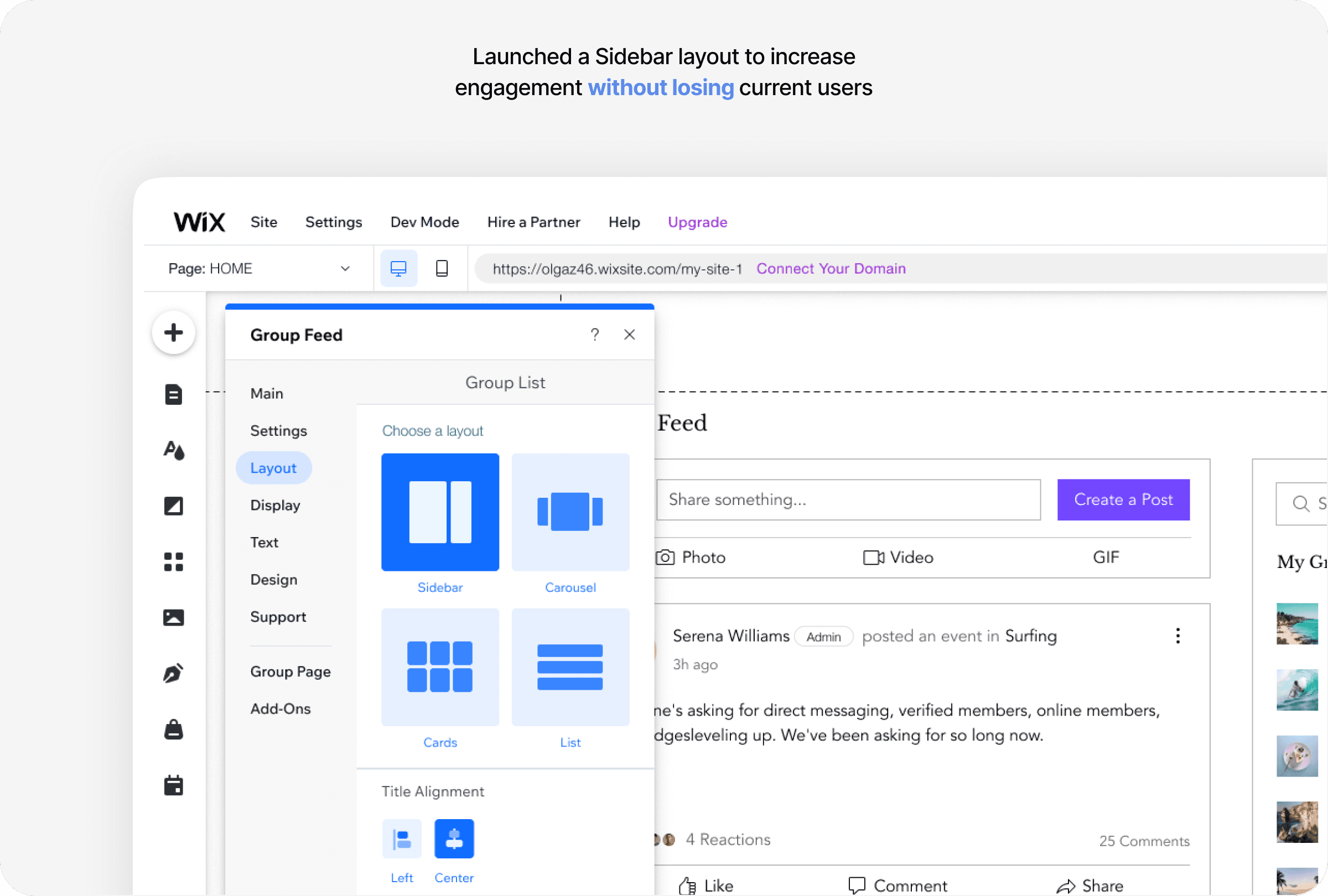Open post options three-dot menu
This screenshot has height=896, width=1328.
(1177, 635)
